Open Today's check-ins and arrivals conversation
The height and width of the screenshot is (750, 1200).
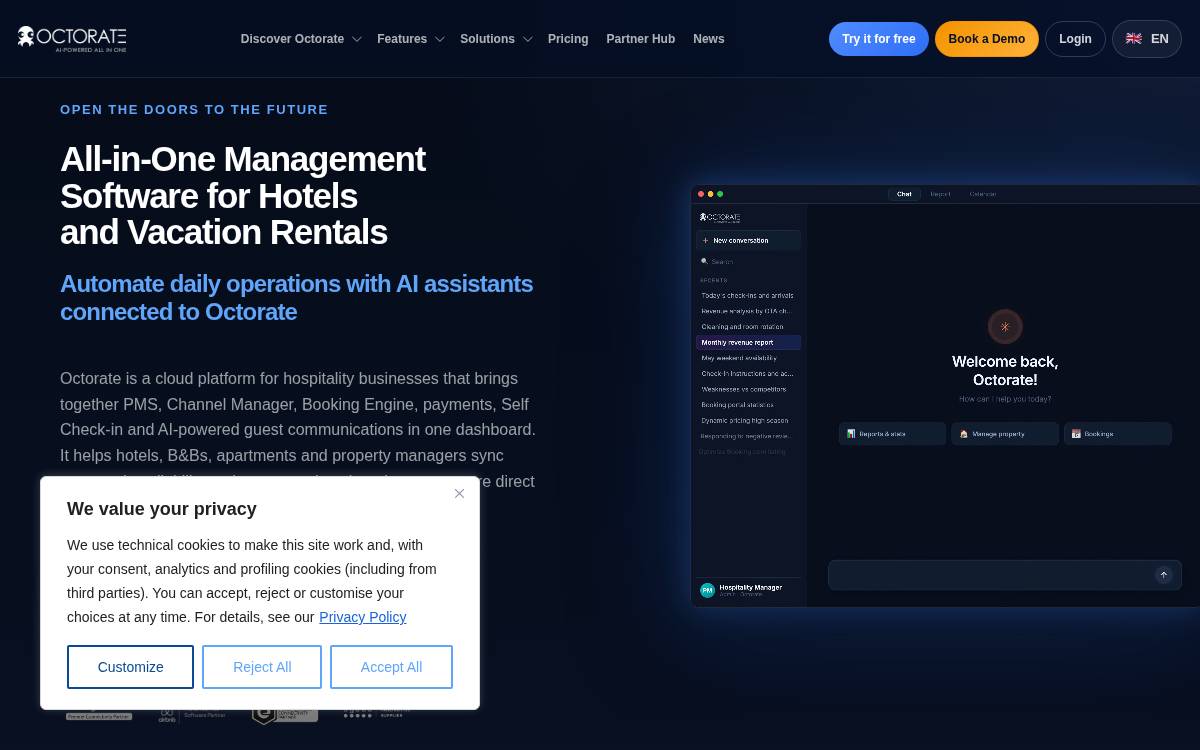tap(748, 295)
